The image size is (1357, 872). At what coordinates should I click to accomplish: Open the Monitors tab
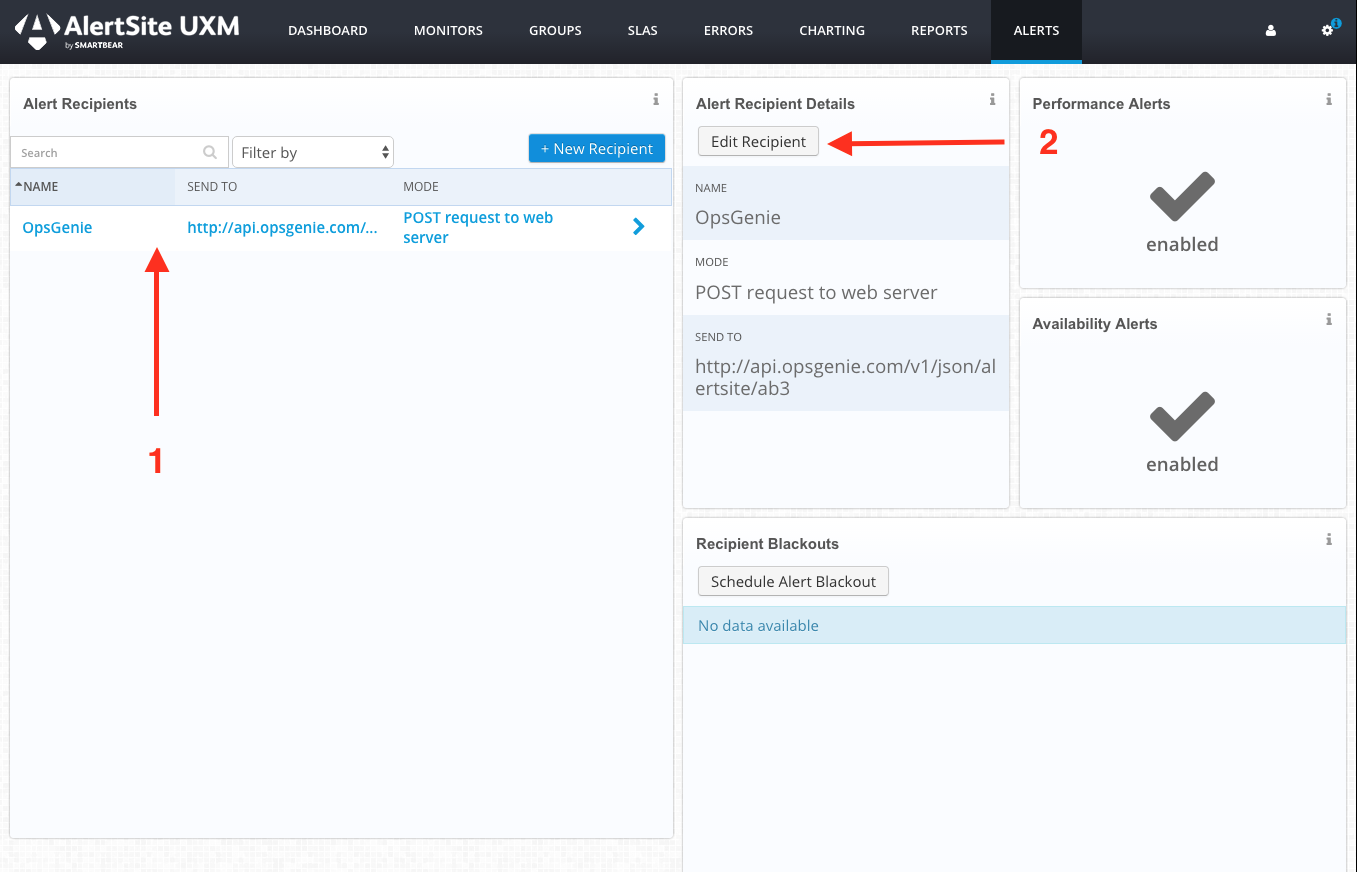tap(448, 31)
